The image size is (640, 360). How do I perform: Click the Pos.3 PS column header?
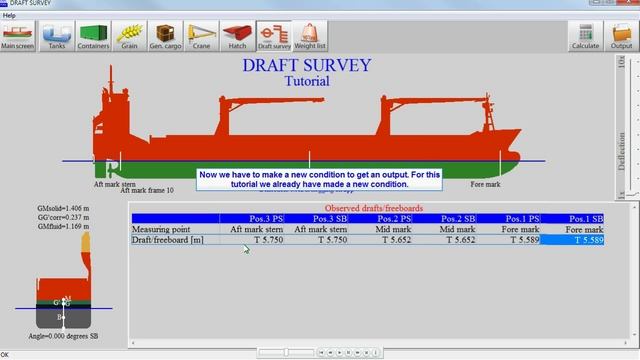click(252, 219)
